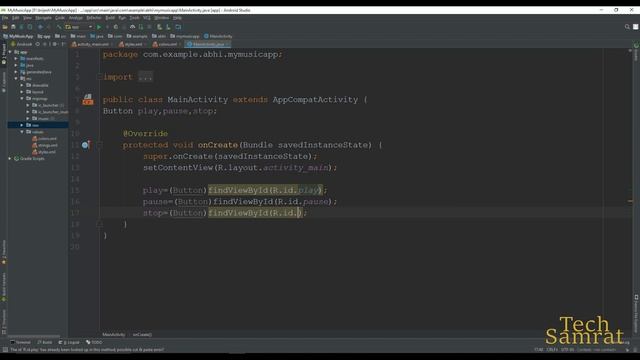Open the File menu

coord(5,18)
